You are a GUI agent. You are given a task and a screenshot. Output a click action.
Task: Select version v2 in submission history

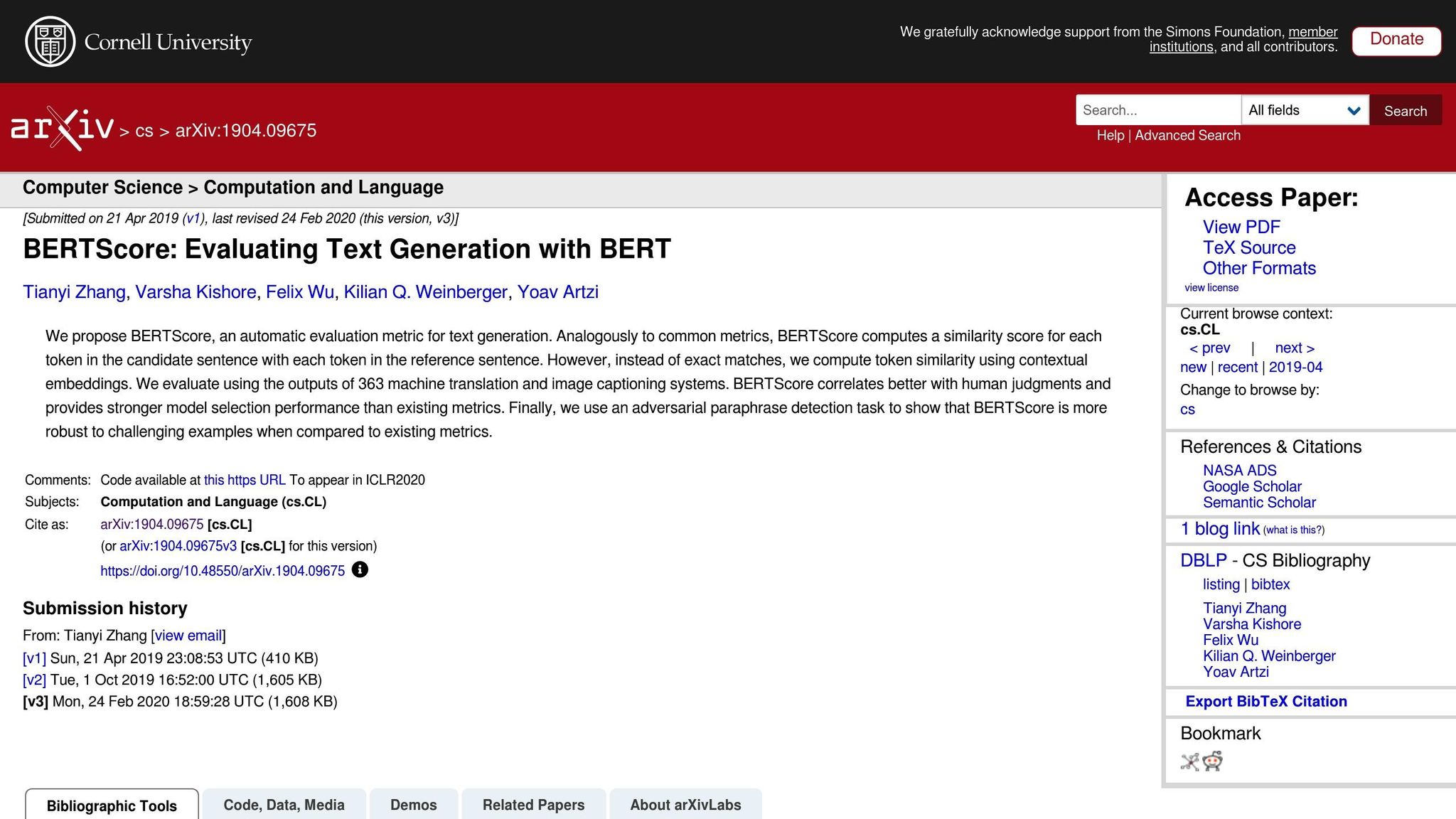33,680
